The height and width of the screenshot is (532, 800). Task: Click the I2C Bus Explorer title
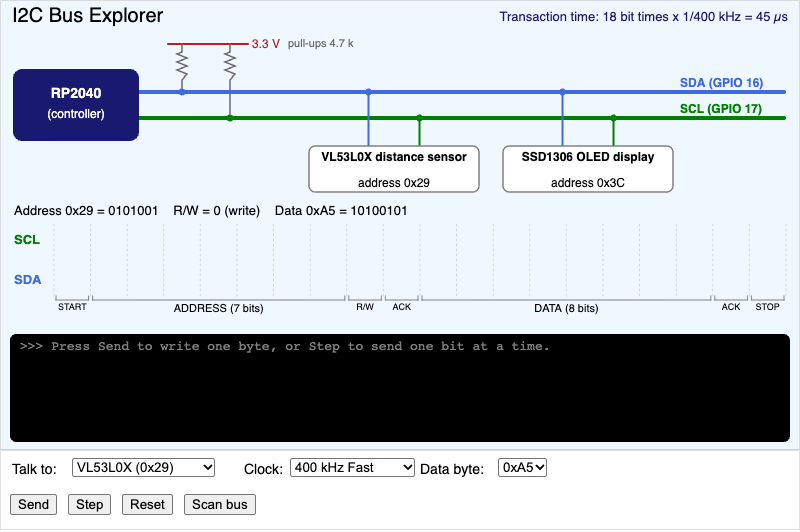88,16
